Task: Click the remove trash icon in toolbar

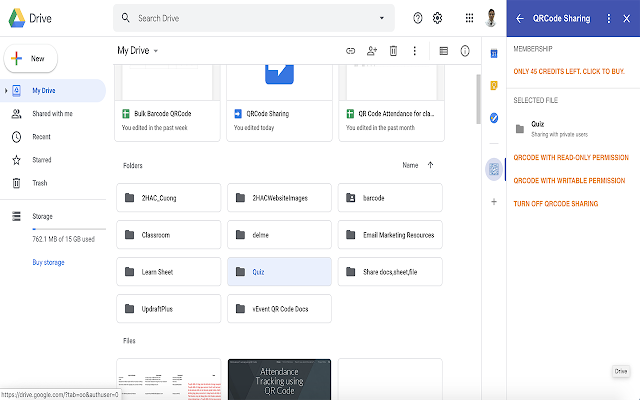Action: pos(393,51)
